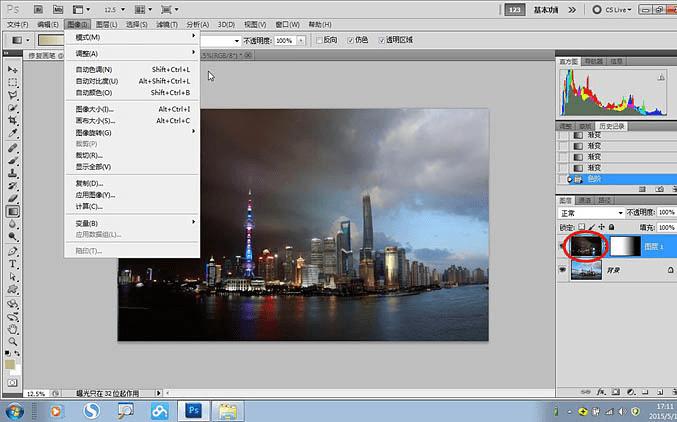Screen dimensions: 677x422
Task: Toggle the lock all option
Action: pyautogui.click(x=611, y=227)
